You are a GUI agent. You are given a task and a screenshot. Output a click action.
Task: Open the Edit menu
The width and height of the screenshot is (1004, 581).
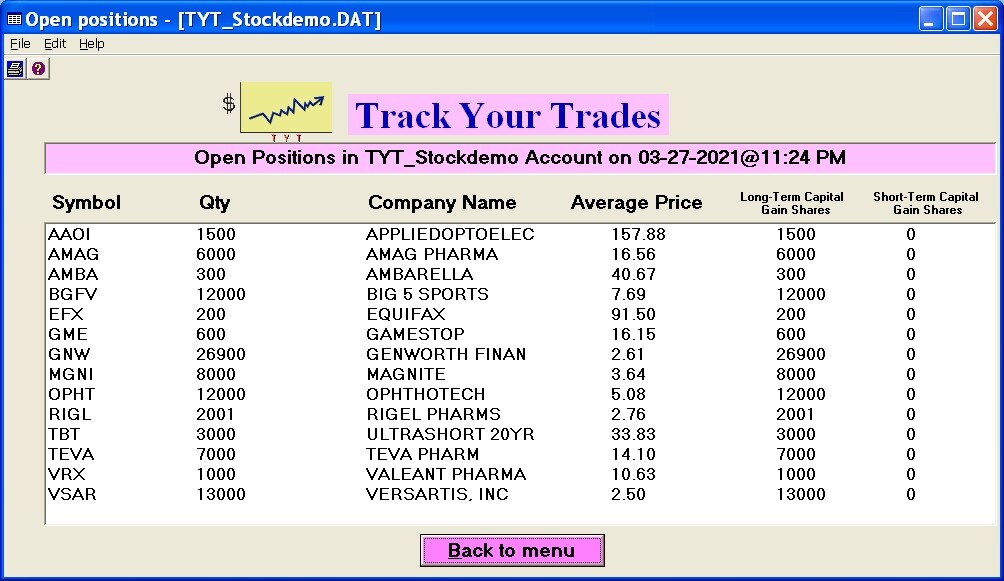click(x=54, y=44)
